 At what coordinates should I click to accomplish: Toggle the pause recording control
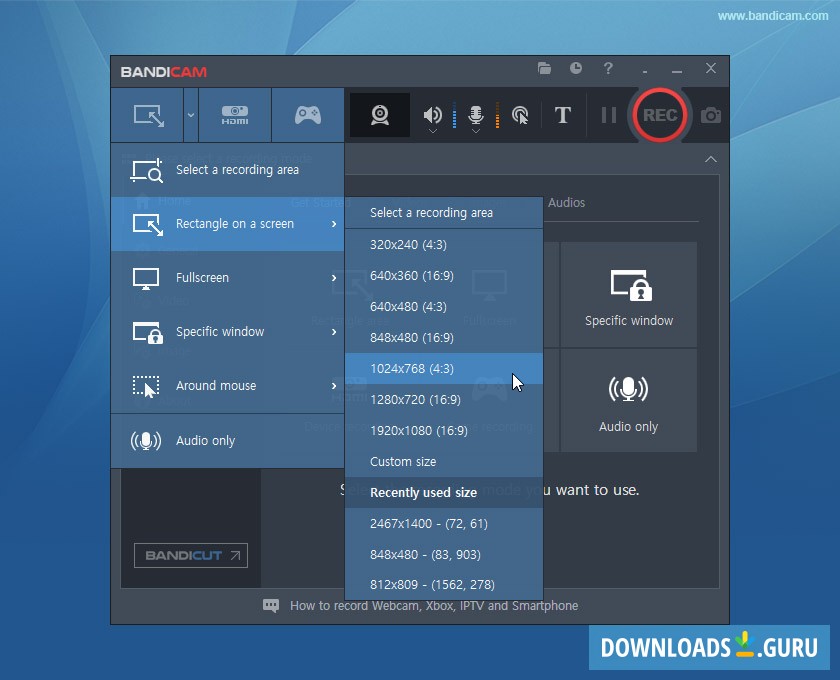pos(608,115)
